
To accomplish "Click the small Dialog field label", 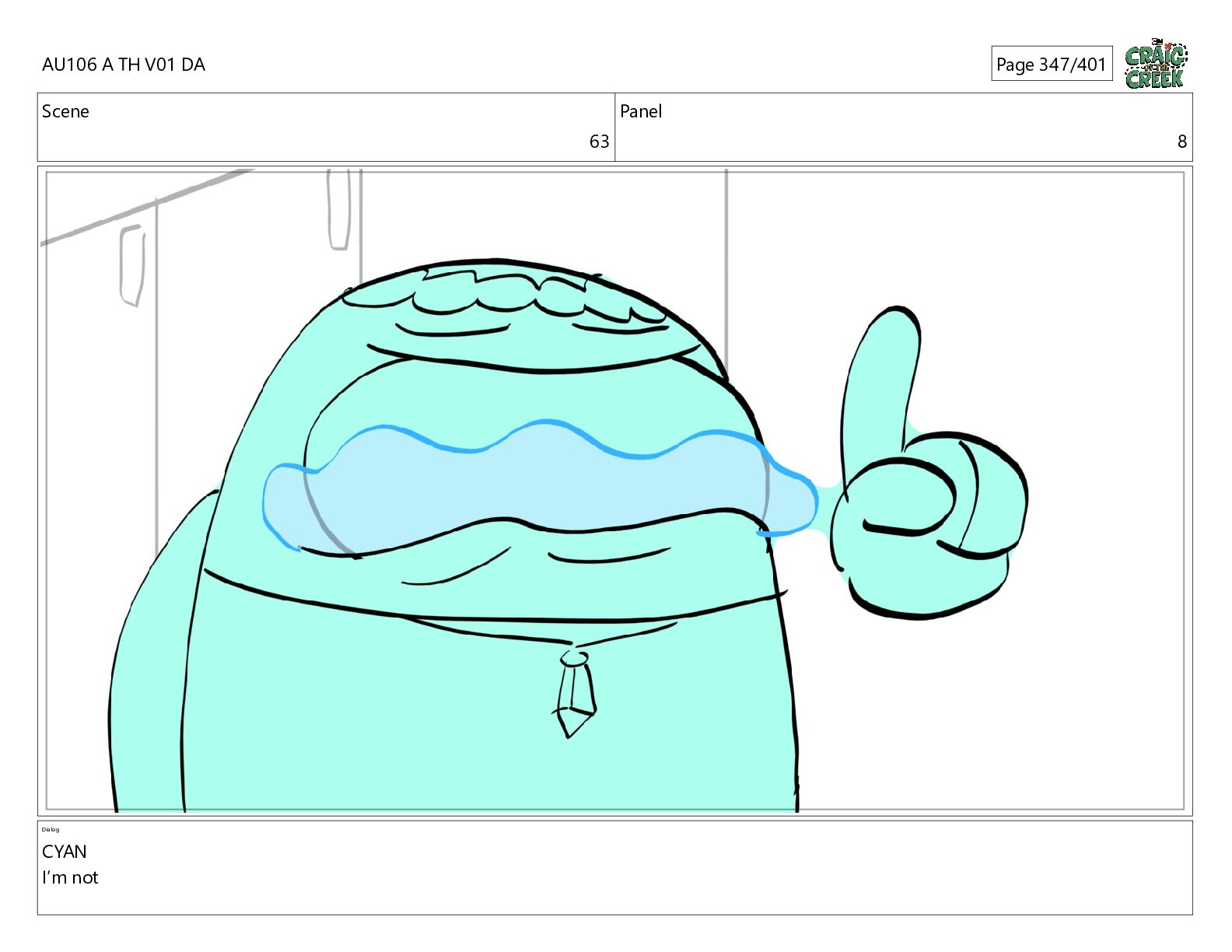I will click(51, 829).
